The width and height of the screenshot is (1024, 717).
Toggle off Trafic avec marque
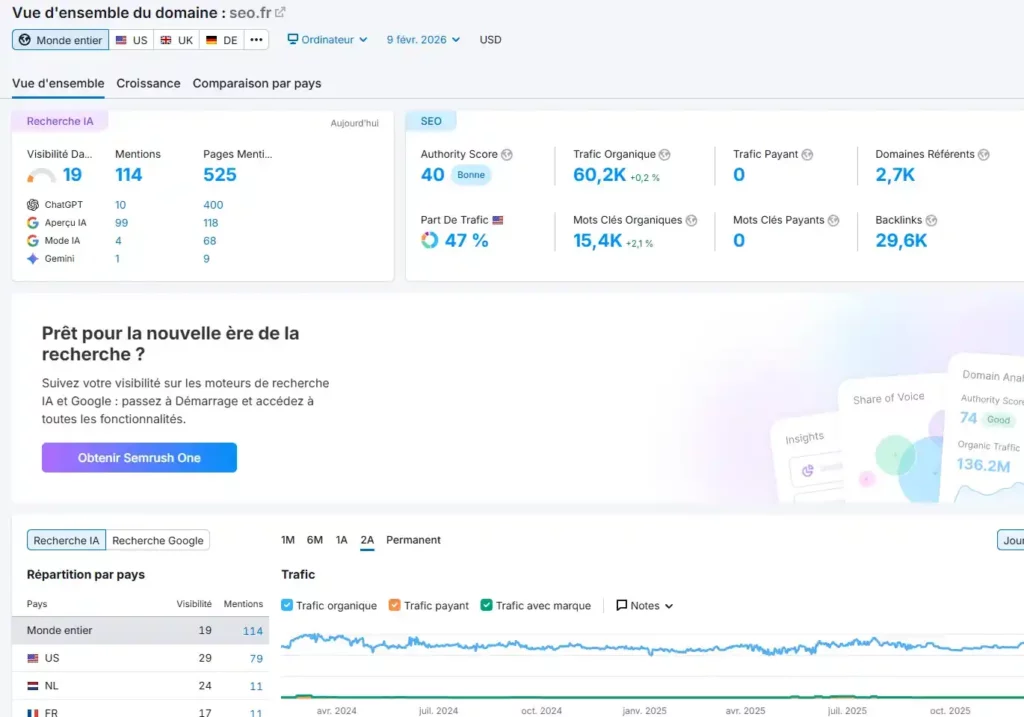(x=487, y=605)
